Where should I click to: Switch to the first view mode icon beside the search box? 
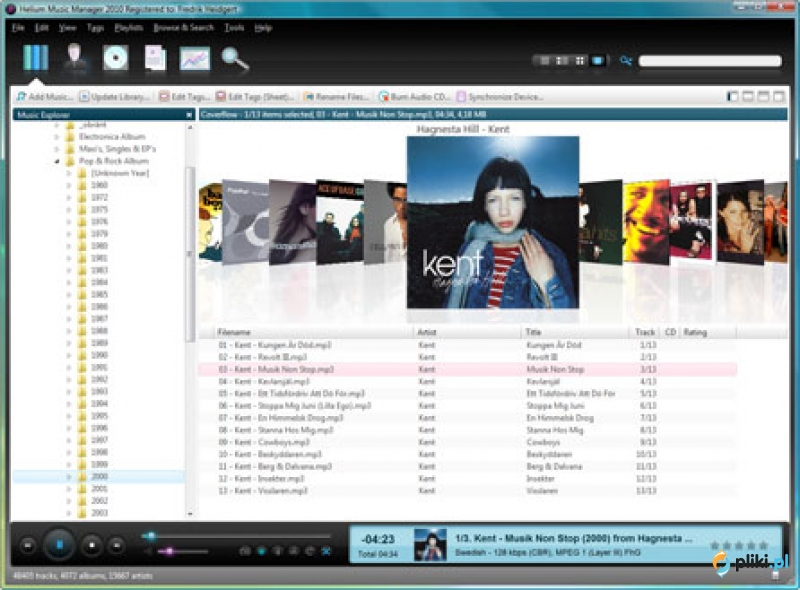pos(544,61)
